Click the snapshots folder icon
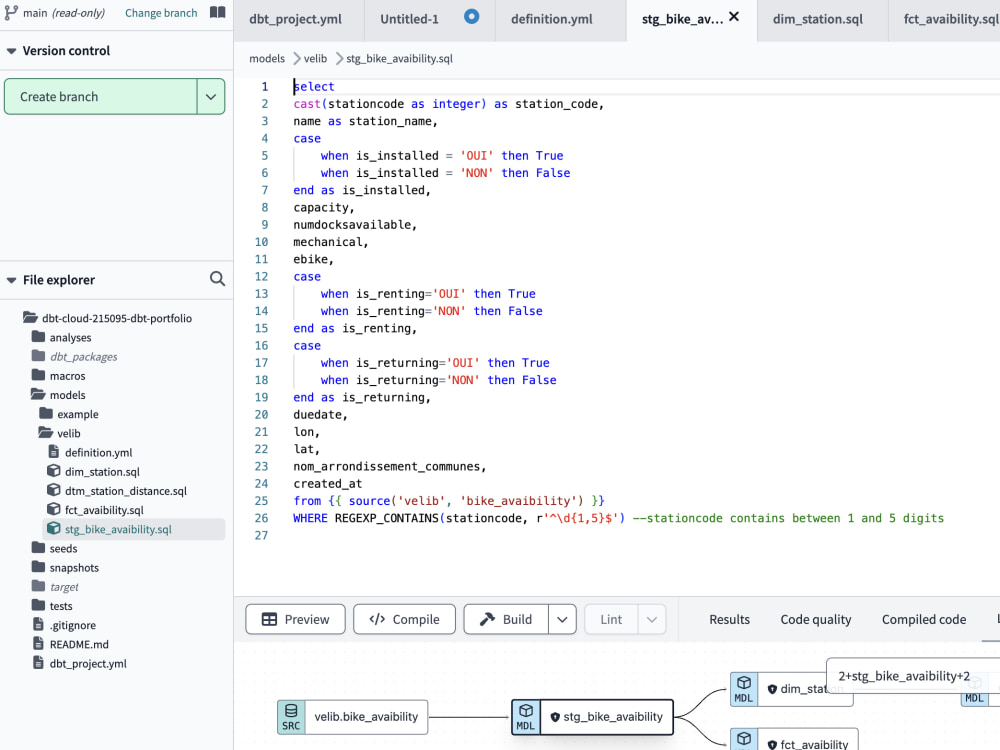This screenshot has width=1000, height=750. [x=38, y=567]
